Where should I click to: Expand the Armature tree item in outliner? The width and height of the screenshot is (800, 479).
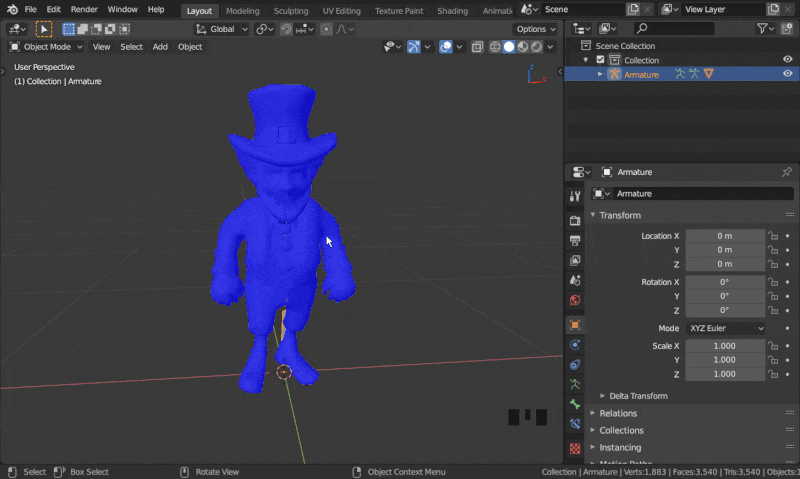[x=600, y=74]
